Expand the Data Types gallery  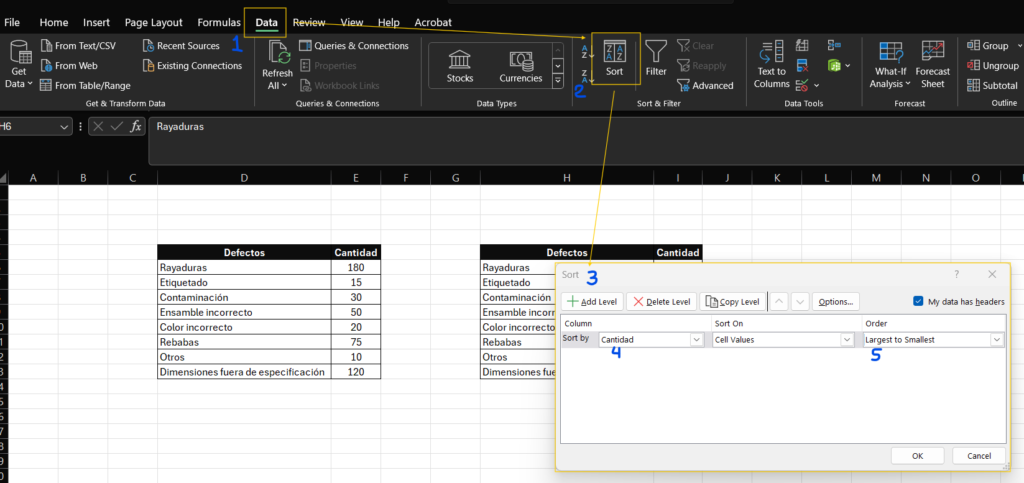(558, 81)
